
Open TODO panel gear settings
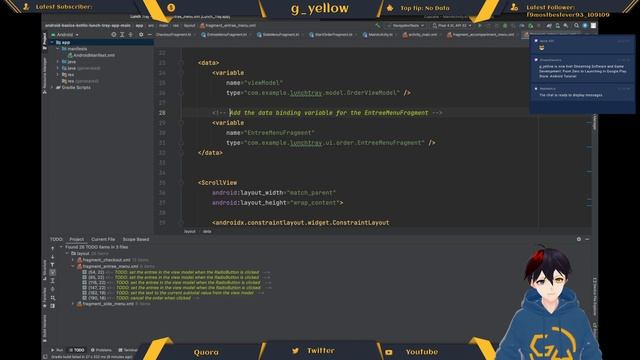coord(579,239)
